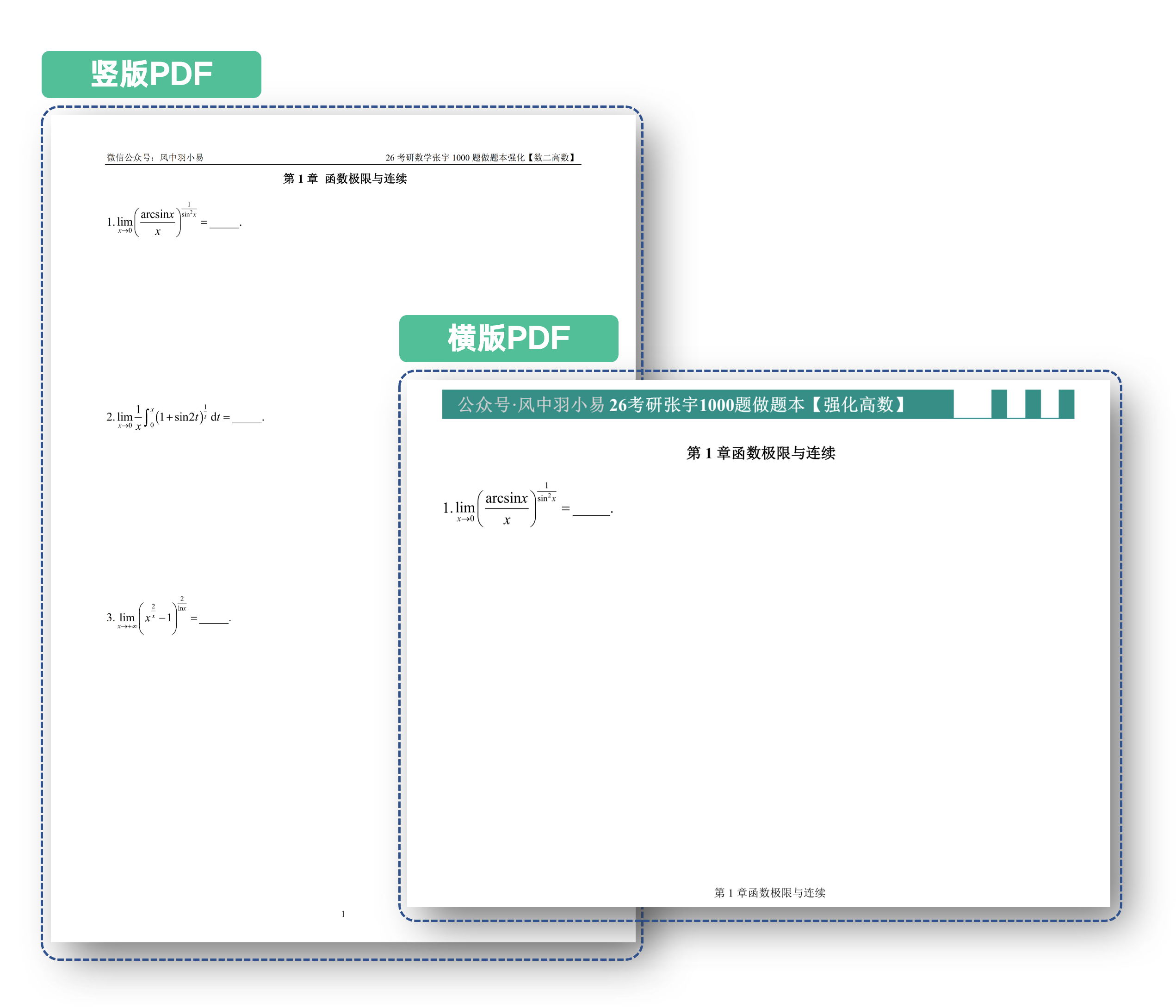Select the portrait chapter title 第1章 函数极限与连续
Screen dimensions: 1176x1008
pyautogui.click(x=345, y=179)
